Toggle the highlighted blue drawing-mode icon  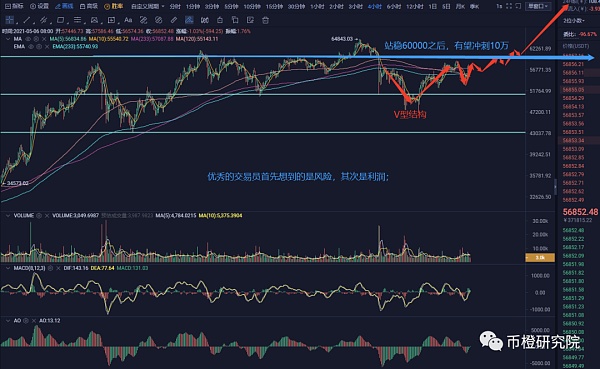tap(189, 20)
